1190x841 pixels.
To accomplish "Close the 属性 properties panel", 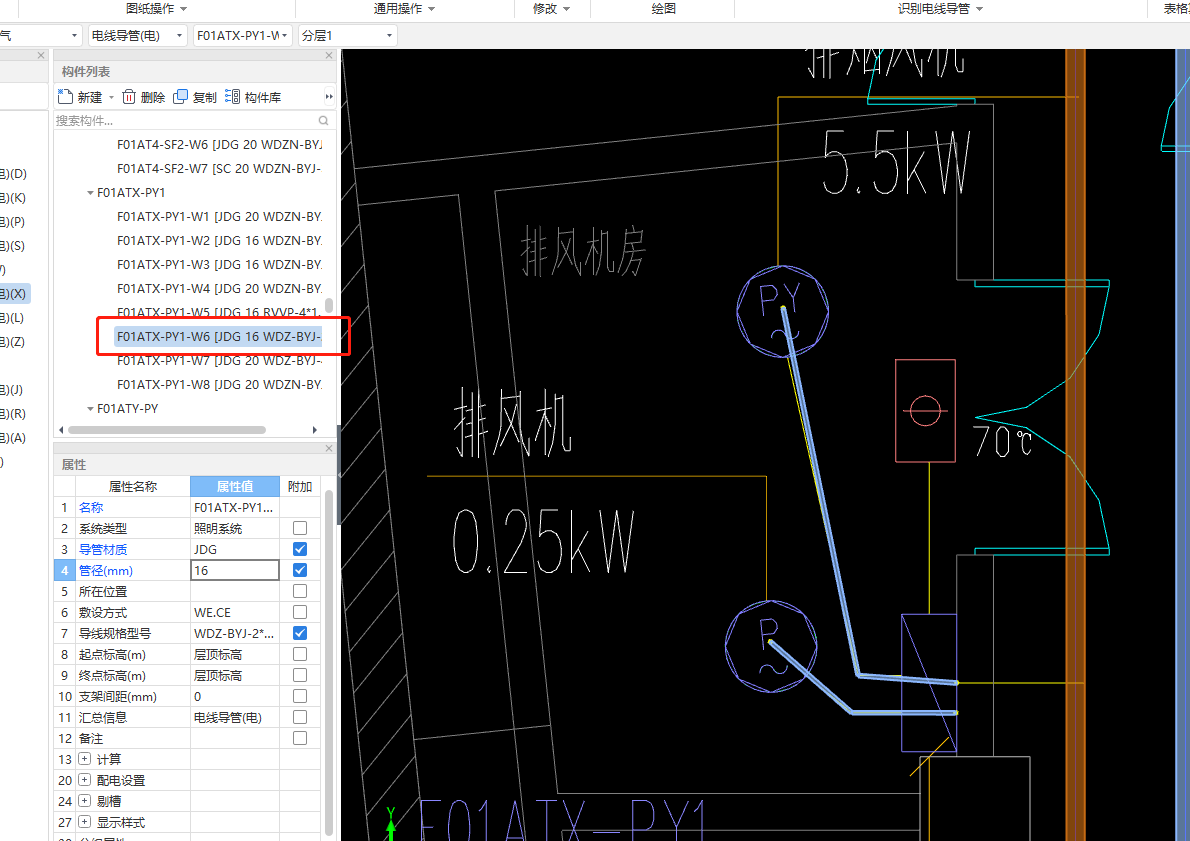I will [329, 449].
